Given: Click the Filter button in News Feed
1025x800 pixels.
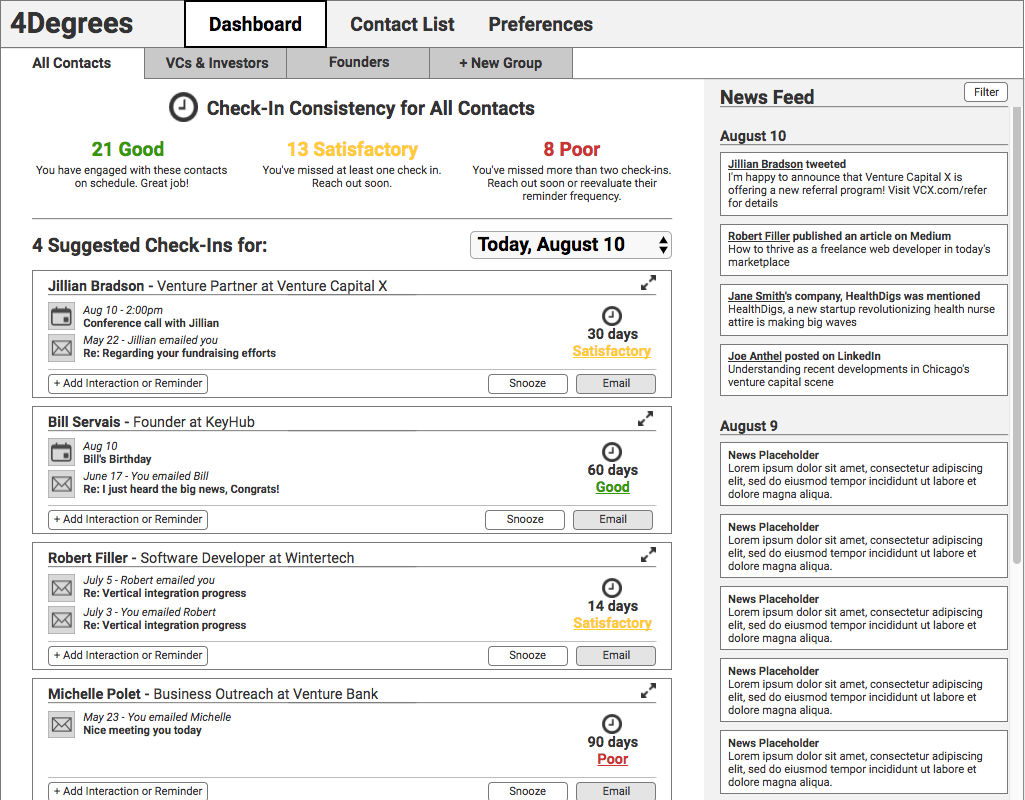Looking at the screenshot, I should (x=986, y=92).
